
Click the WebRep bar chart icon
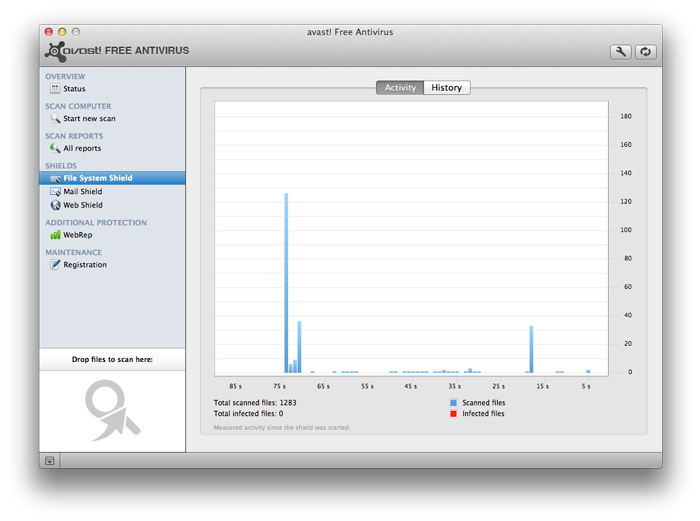(x=55, y=235)
